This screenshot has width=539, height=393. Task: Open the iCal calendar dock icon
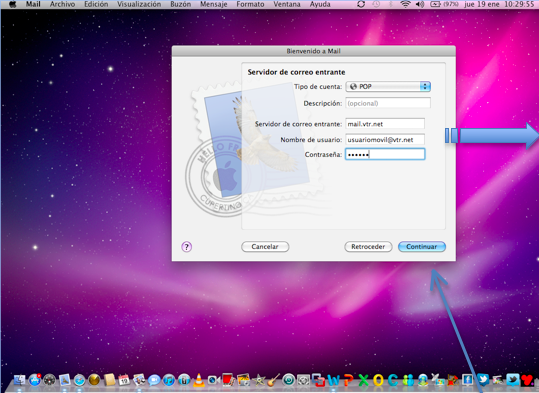point(124,380)
